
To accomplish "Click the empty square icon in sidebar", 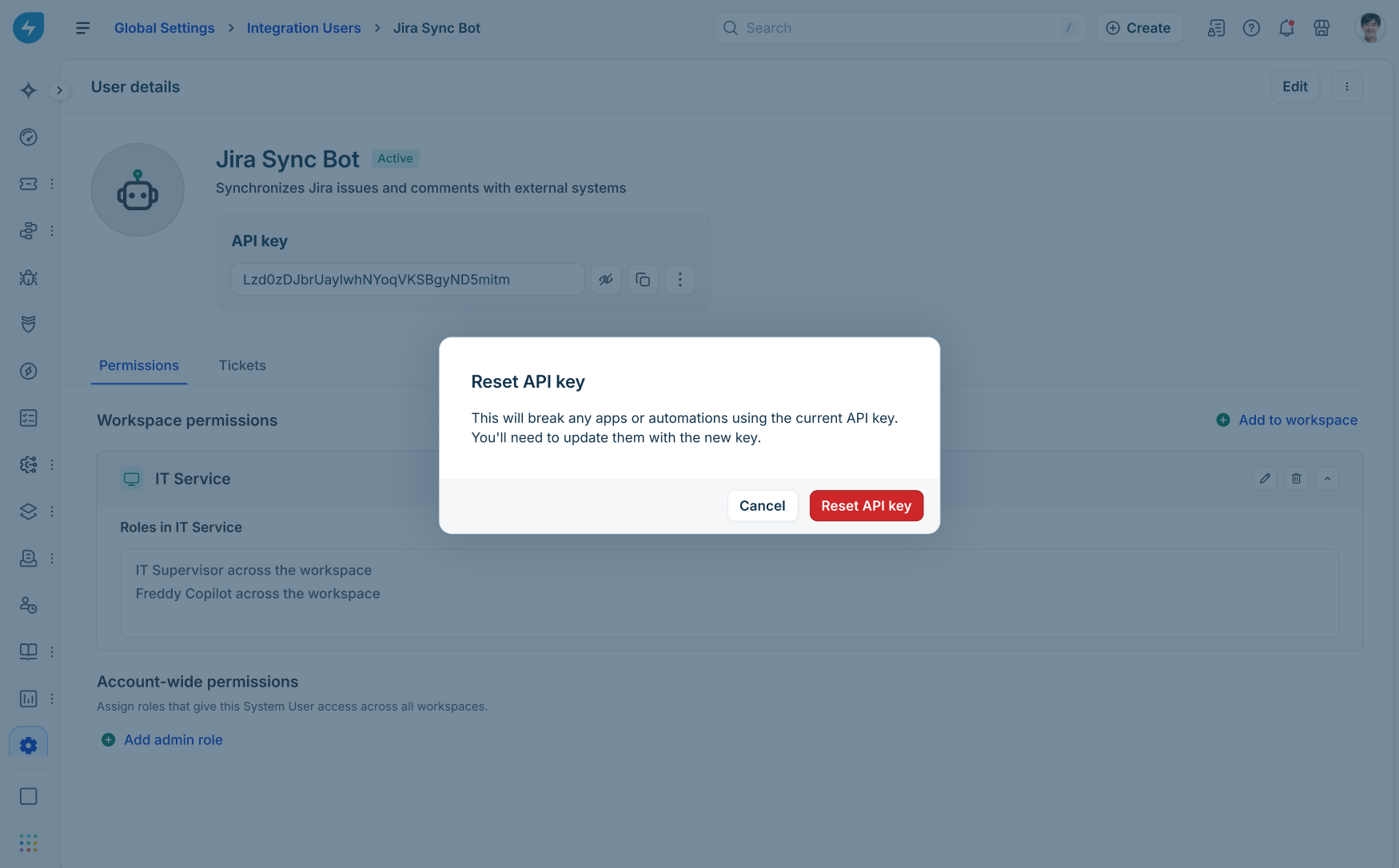I will click(29, 796).
